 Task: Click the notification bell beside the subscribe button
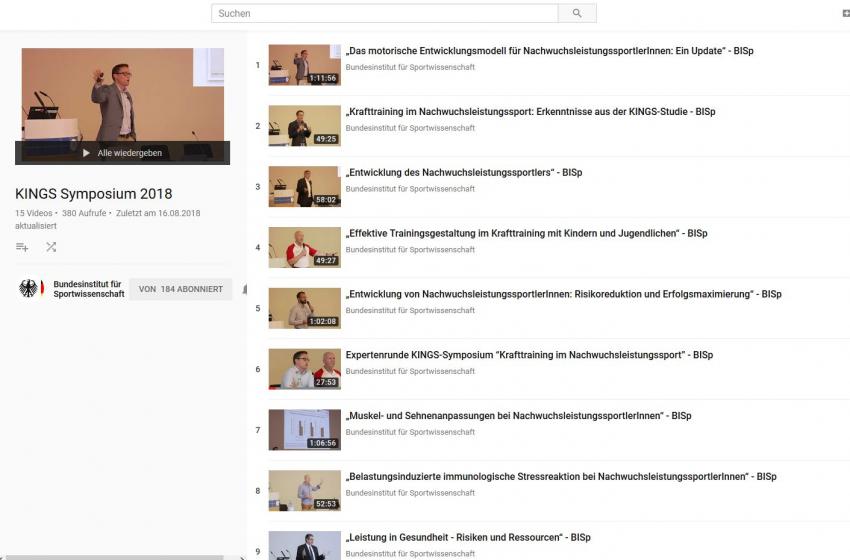tap(244, 289)
